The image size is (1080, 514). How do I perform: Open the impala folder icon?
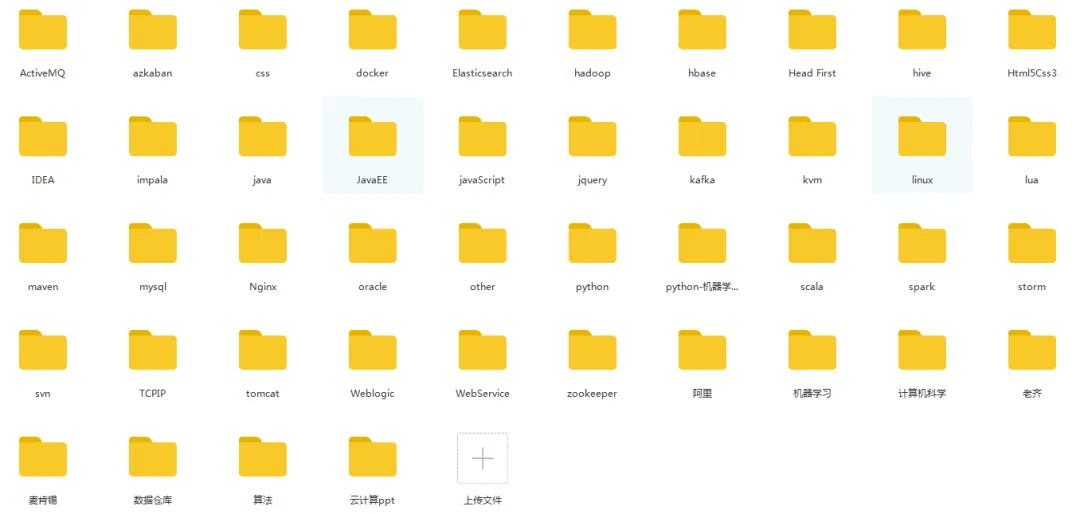(153, 136)
